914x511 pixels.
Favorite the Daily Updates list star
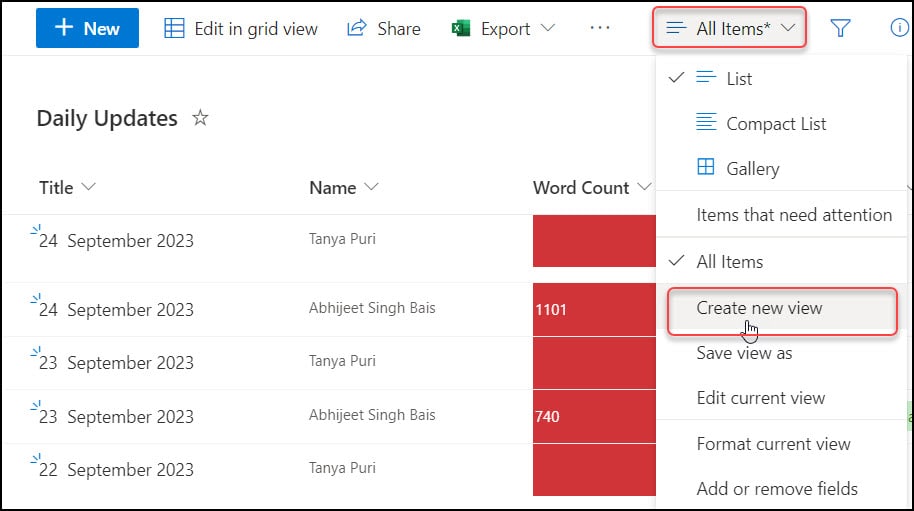tap(200, 118)
